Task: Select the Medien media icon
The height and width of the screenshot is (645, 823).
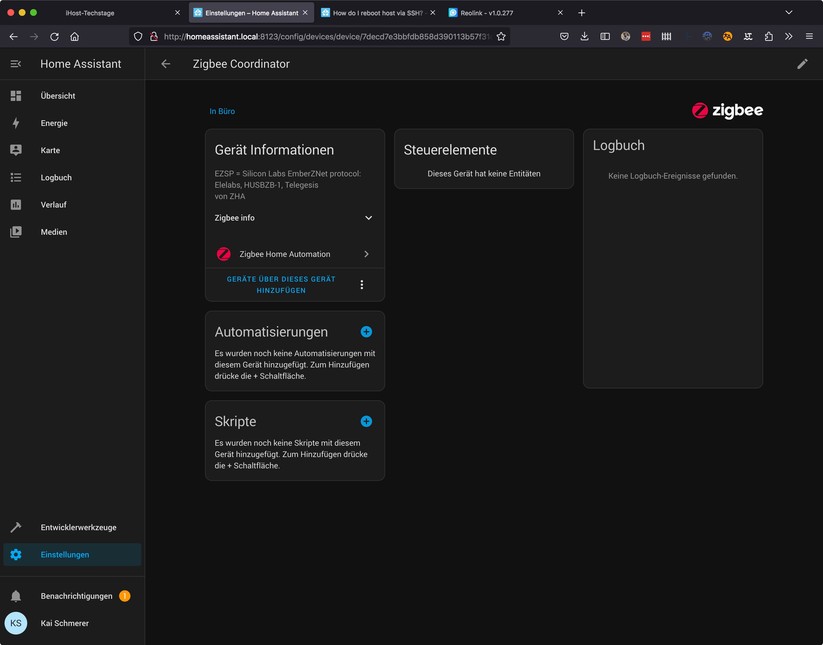Action: pyautogui.click(x=16, y=231)
